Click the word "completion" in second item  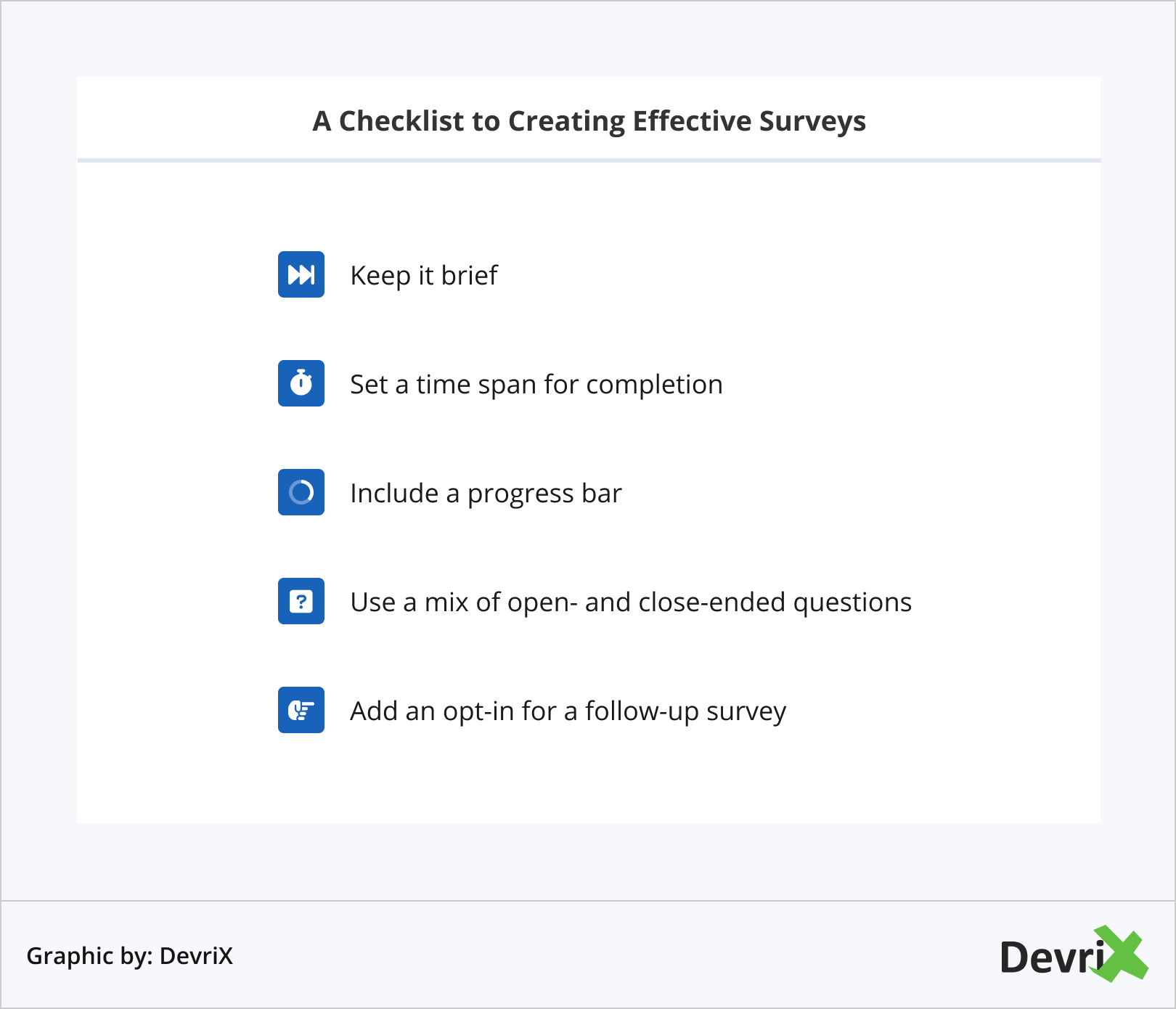point(654,385)
